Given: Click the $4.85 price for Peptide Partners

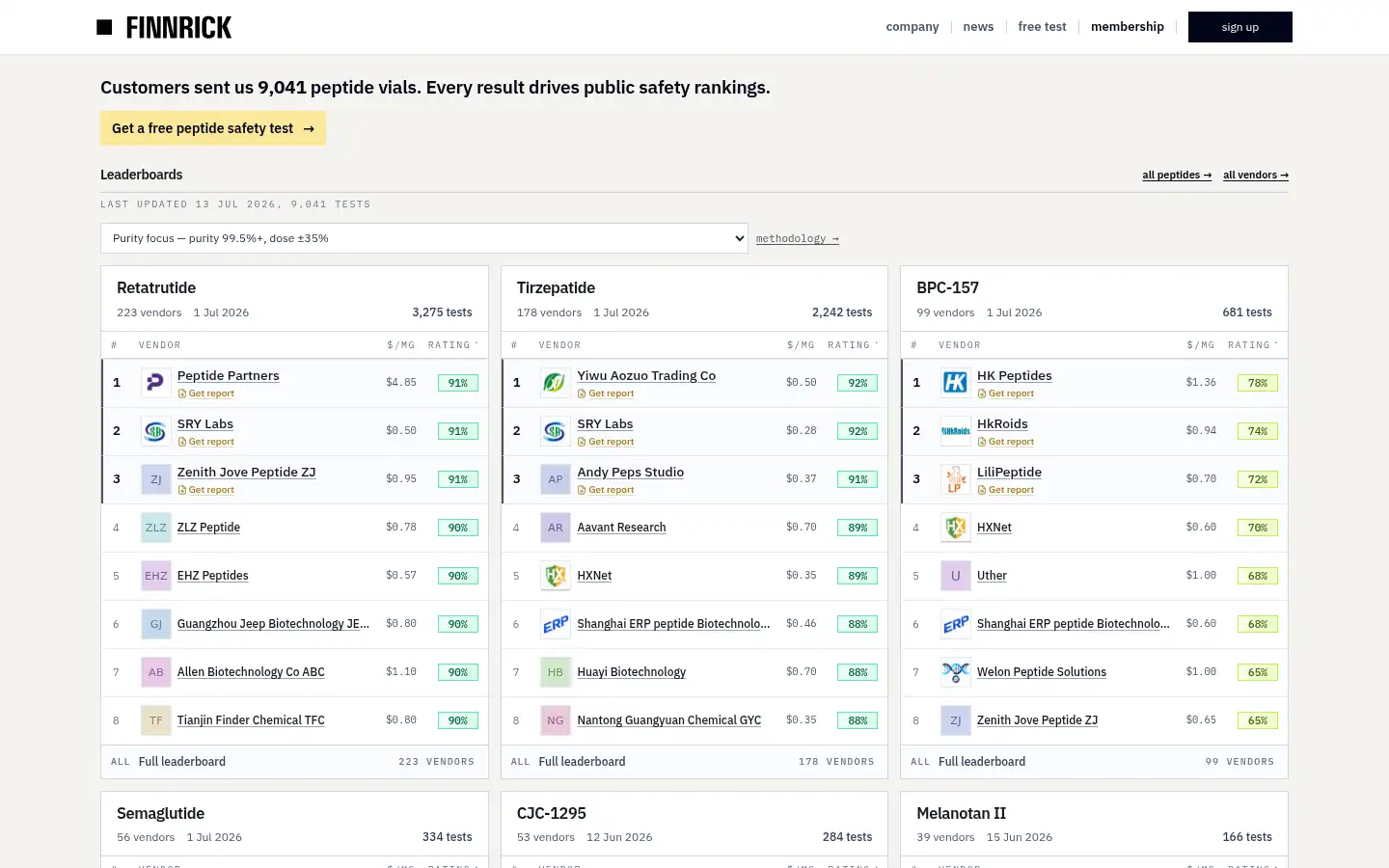Looking at the screenshot, I should pyautogui.click(x=401, y=383).
